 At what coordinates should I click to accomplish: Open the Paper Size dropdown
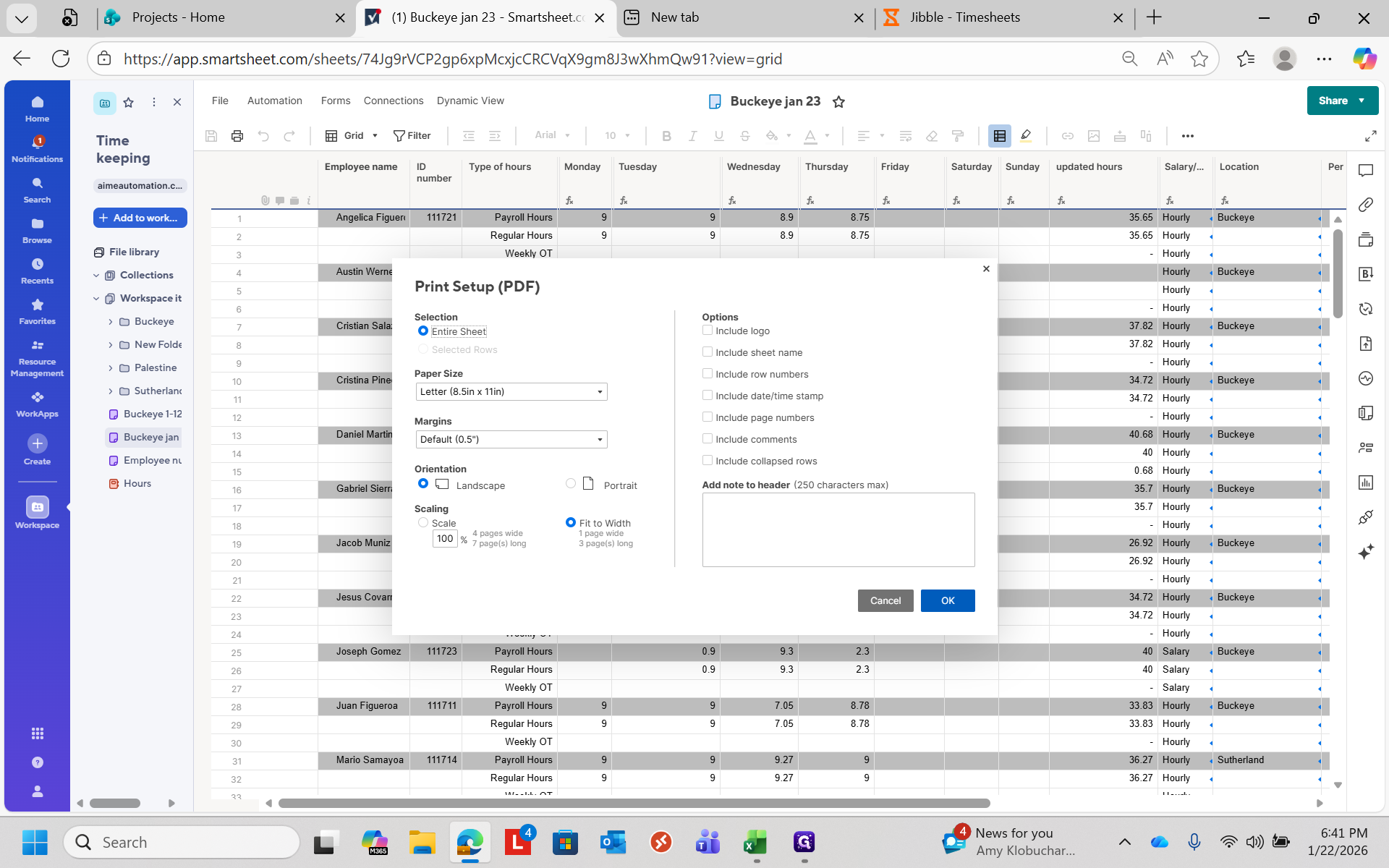511,392
